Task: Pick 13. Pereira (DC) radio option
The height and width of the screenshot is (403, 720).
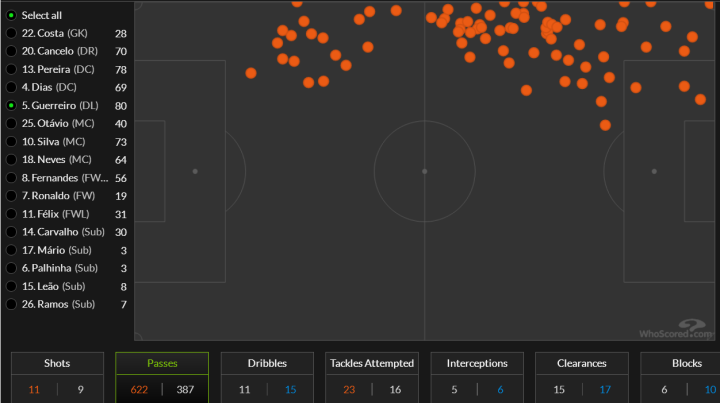Action: click(x=11, y=69)
